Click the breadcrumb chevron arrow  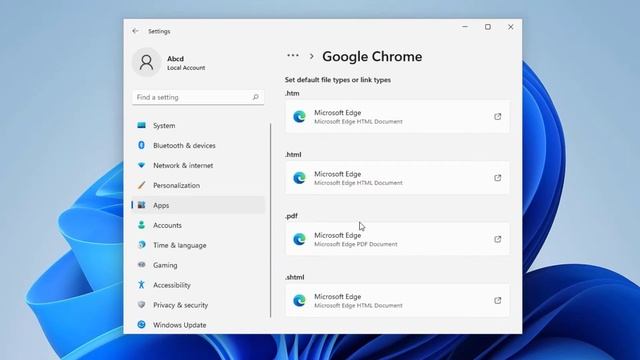coord(311,56)
